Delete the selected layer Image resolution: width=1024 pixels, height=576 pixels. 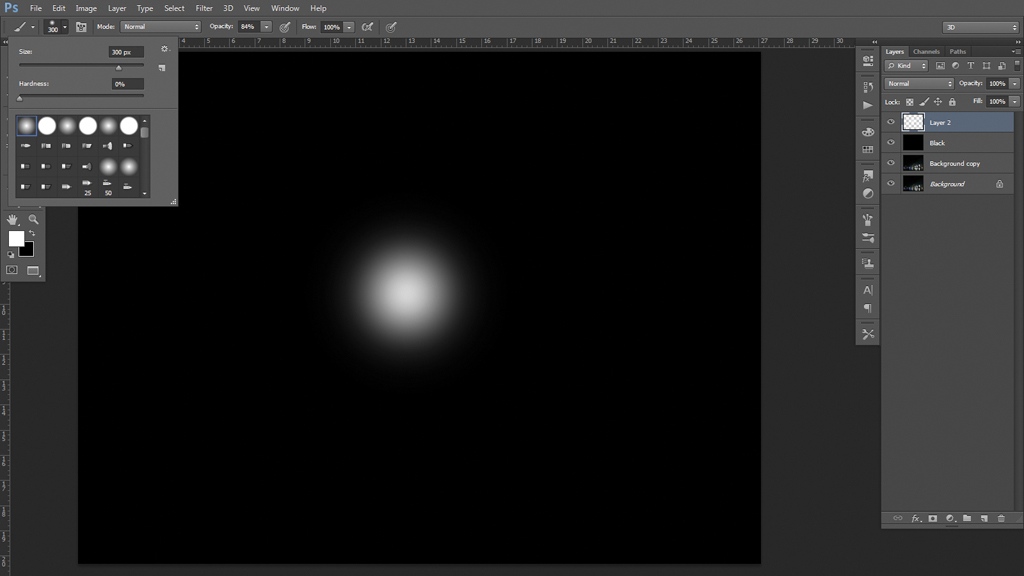click(x=1001, y=519)
